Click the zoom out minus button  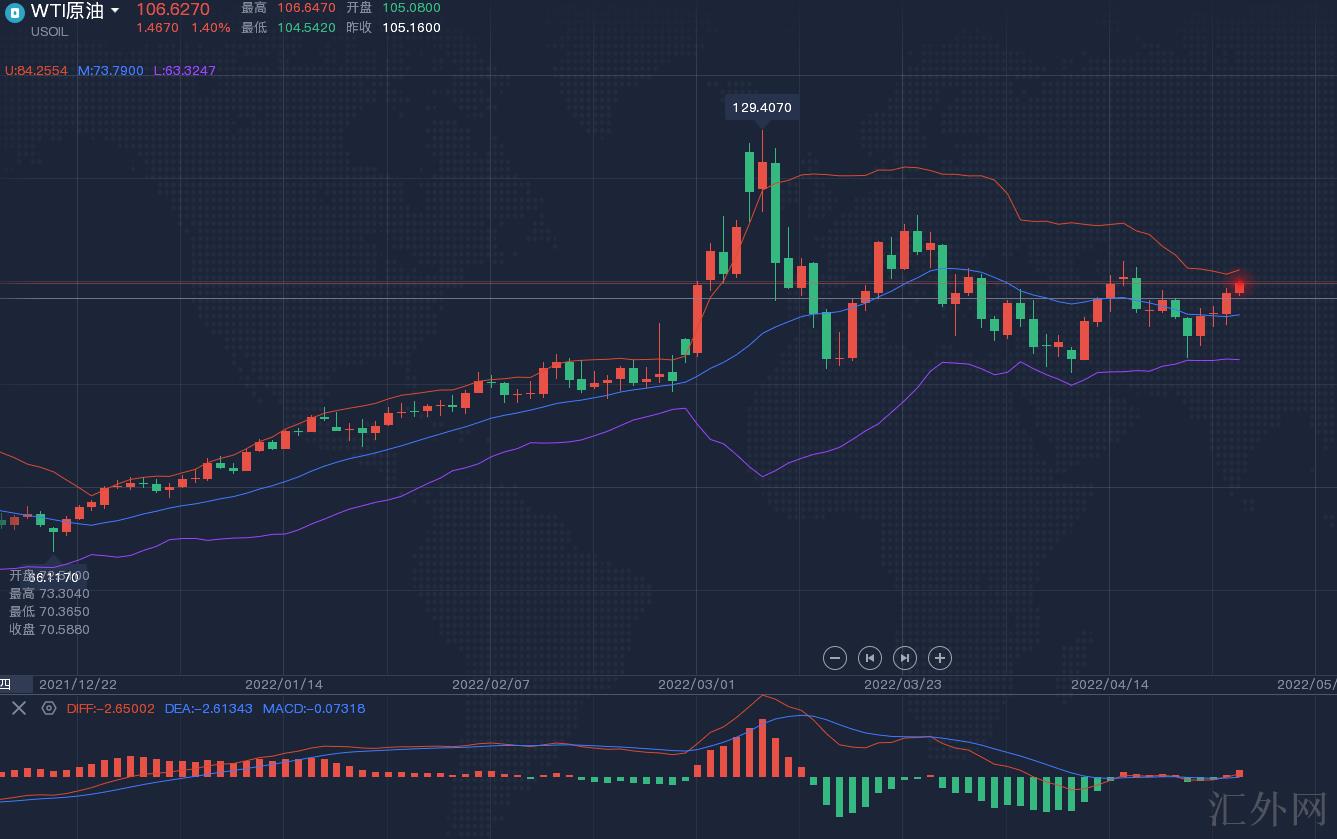tap(835, 658)
